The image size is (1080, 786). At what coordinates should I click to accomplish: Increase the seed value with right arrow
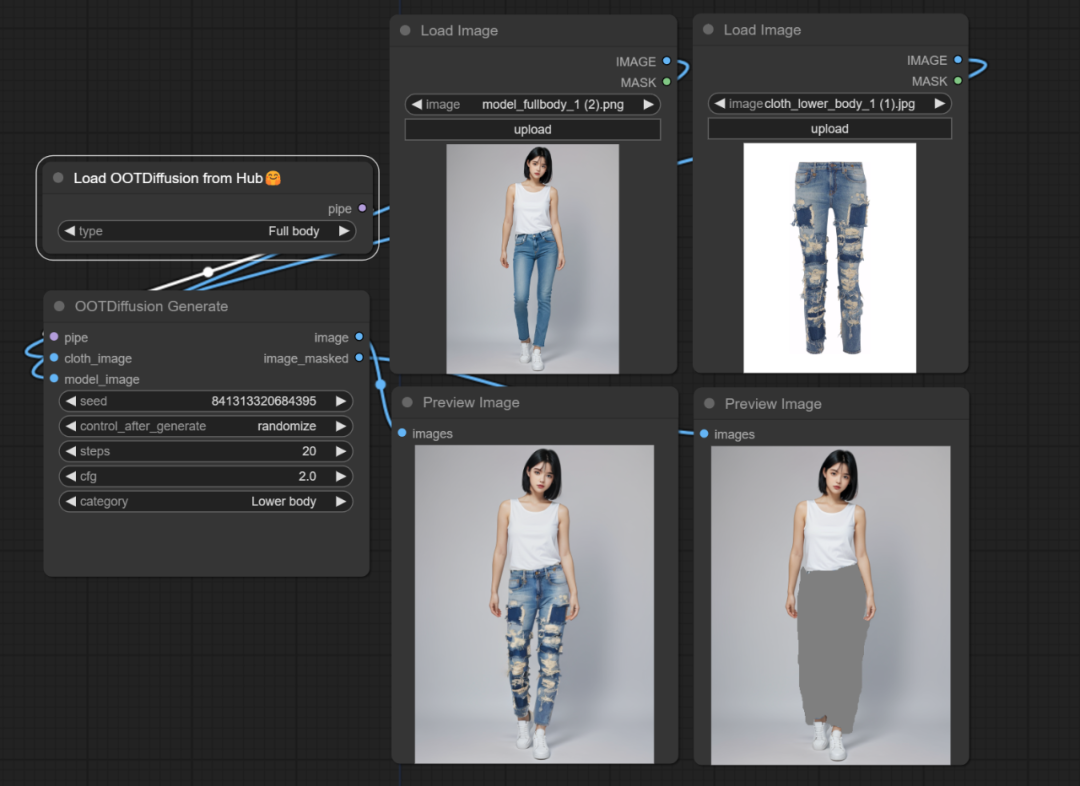coord(340,401)
